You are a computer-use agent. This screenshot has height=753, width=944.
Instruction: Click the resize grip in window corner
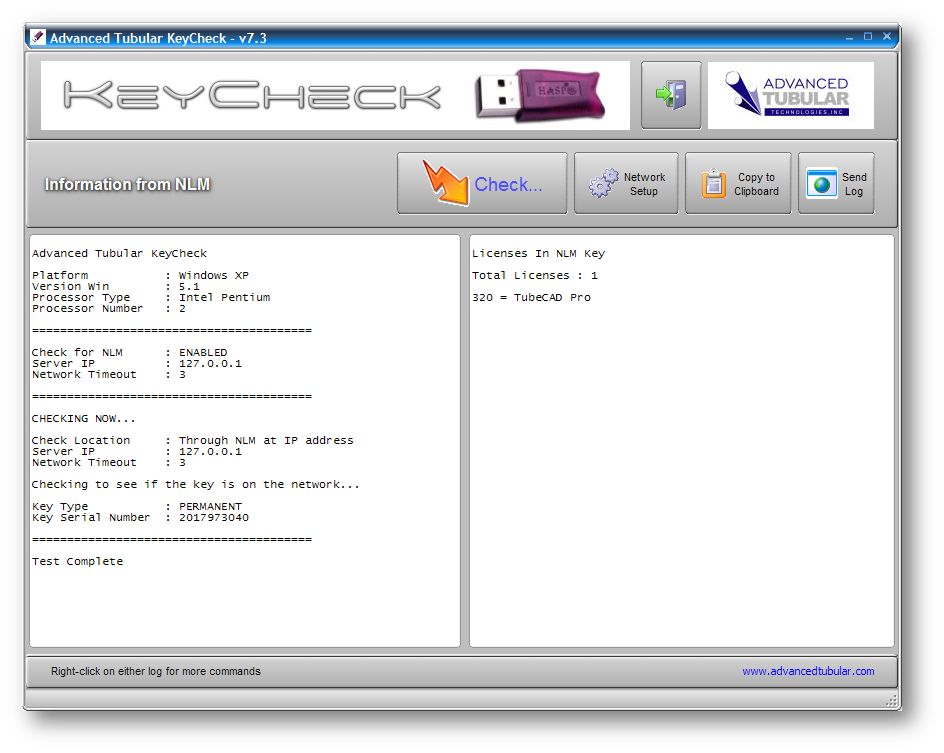pos(892,701)
